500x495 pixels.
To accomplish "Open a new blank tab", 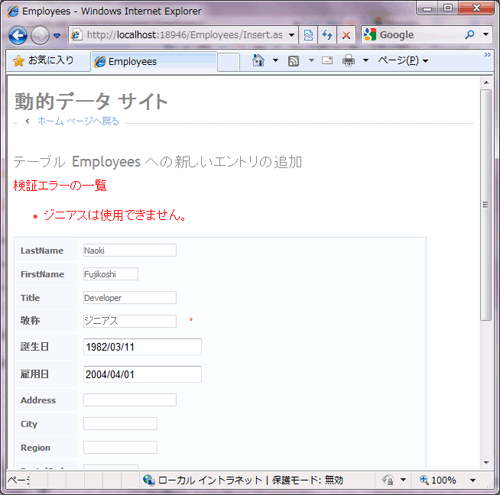I will [229, 62].
